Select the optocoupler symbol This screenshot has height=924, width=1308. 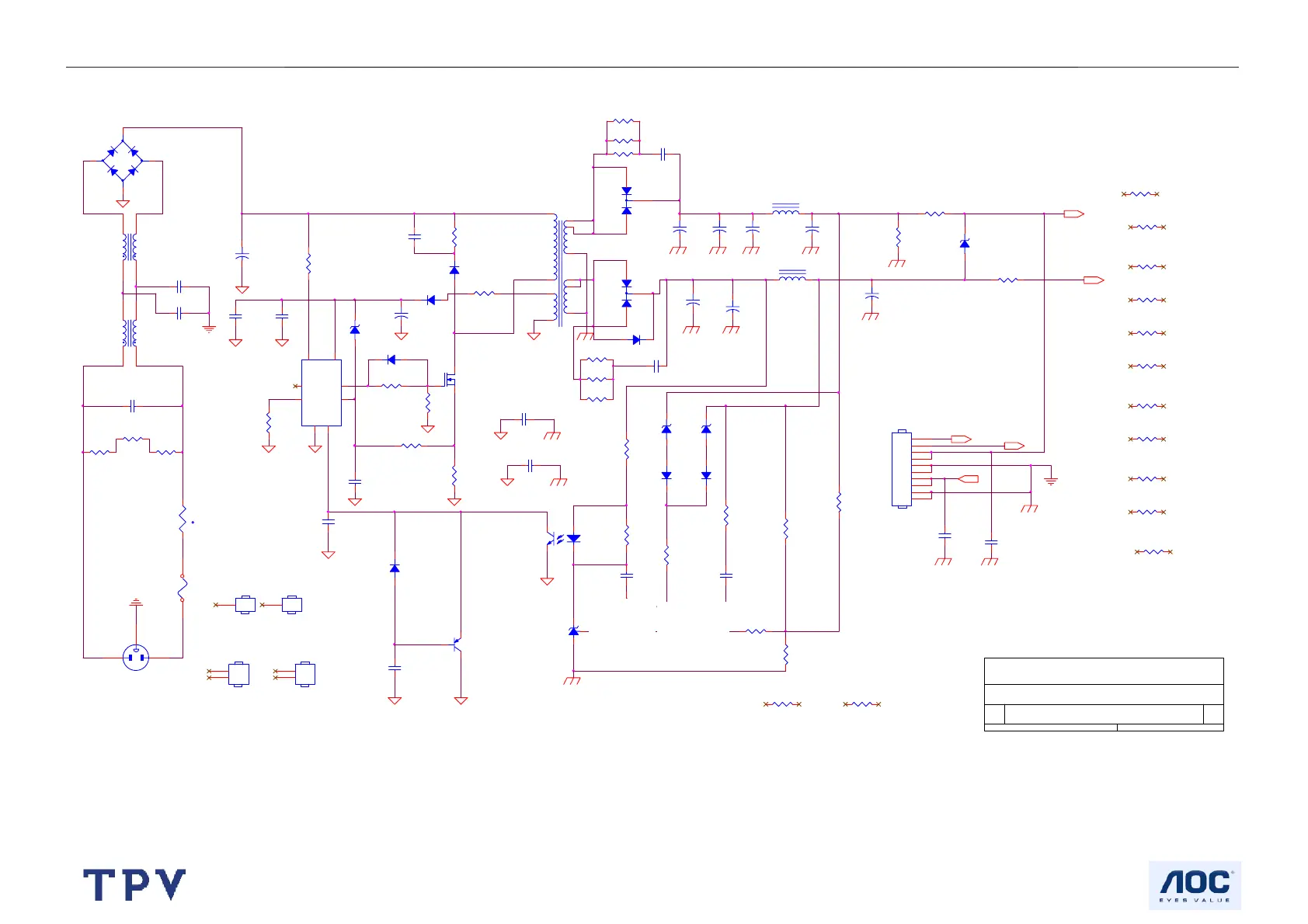pyautogui.click(x=563, y=538)
